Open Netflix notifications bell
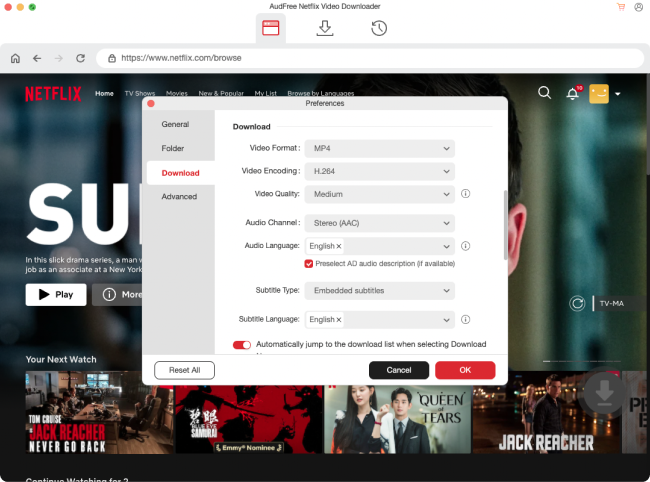 [x=572, y=94]
